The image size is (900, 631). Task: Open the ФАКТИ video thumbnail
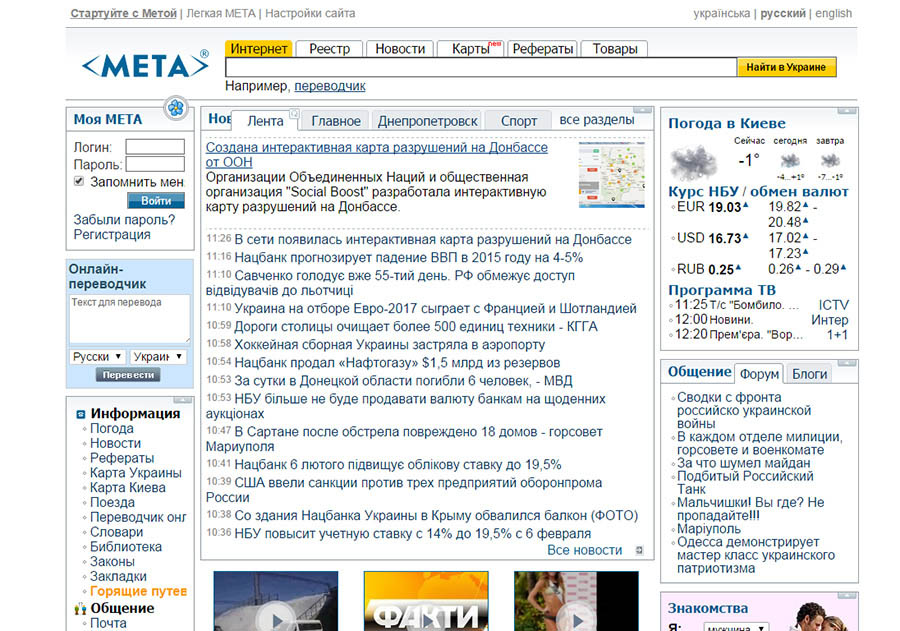[426, 601]
